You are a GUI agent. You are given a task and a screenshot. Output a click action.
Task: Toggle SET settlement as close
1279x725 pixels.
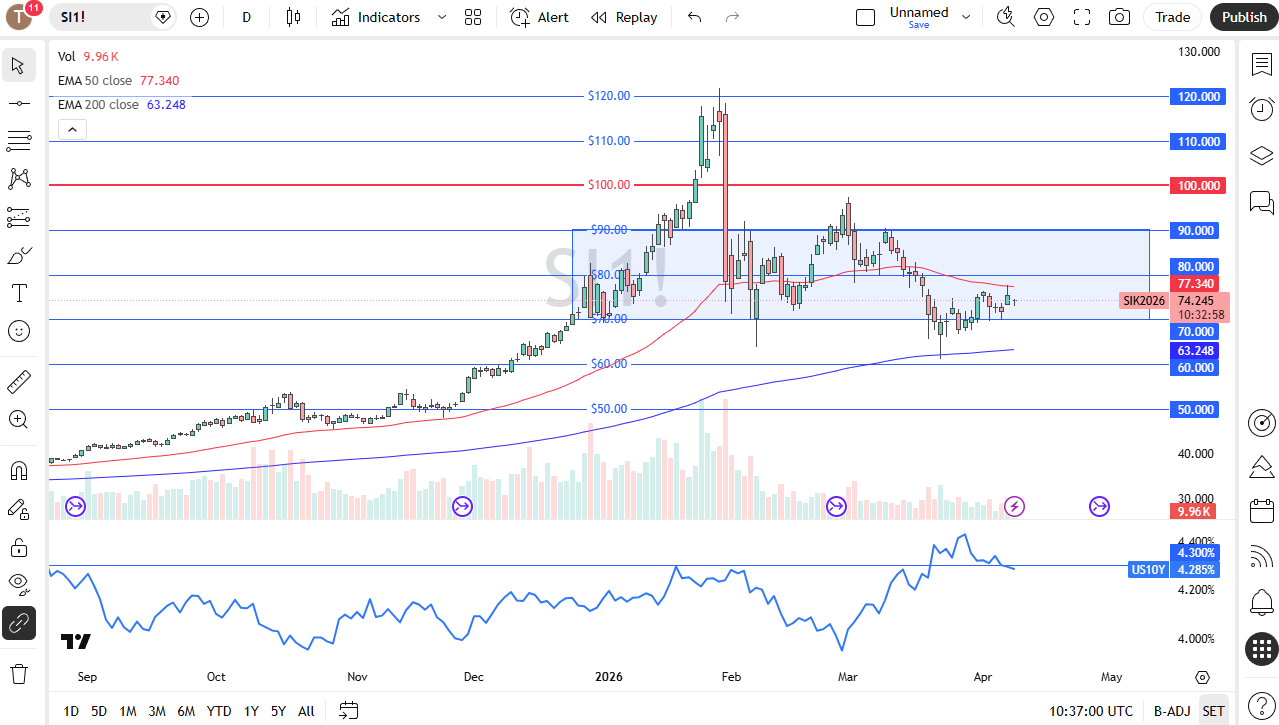click(x=1213, y=711)
